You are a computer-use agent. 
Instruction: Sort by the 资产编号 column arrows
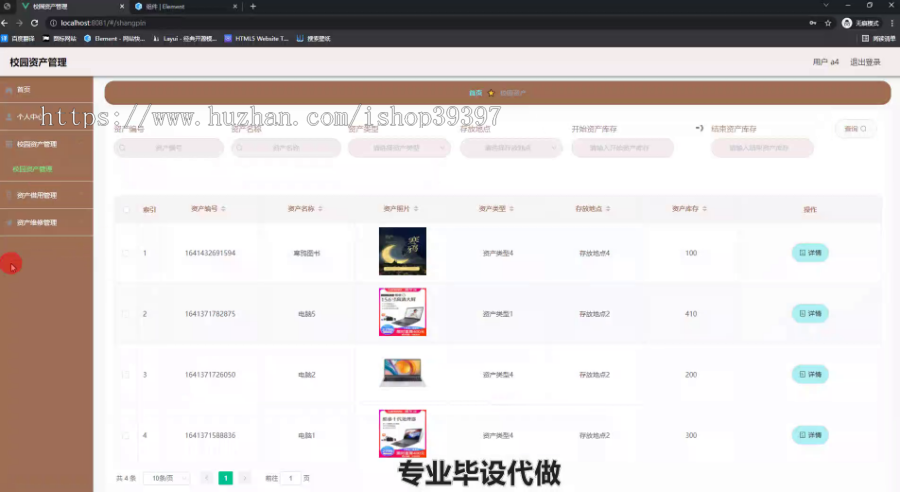(x=223, y=209)
